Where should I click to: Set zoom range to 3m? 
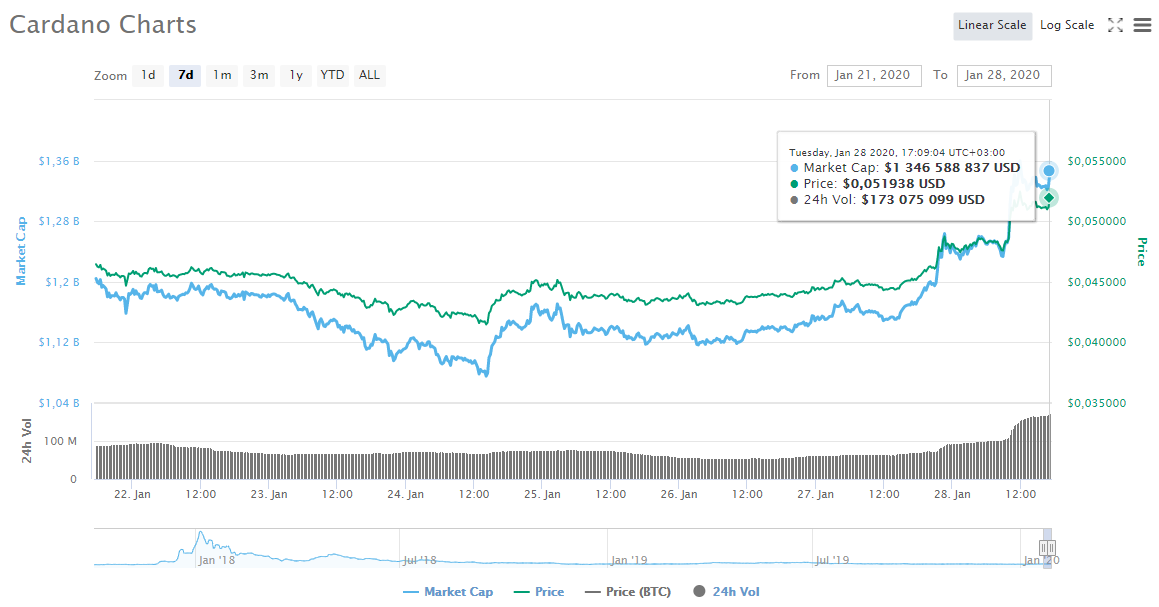click(x=259, y=75)
